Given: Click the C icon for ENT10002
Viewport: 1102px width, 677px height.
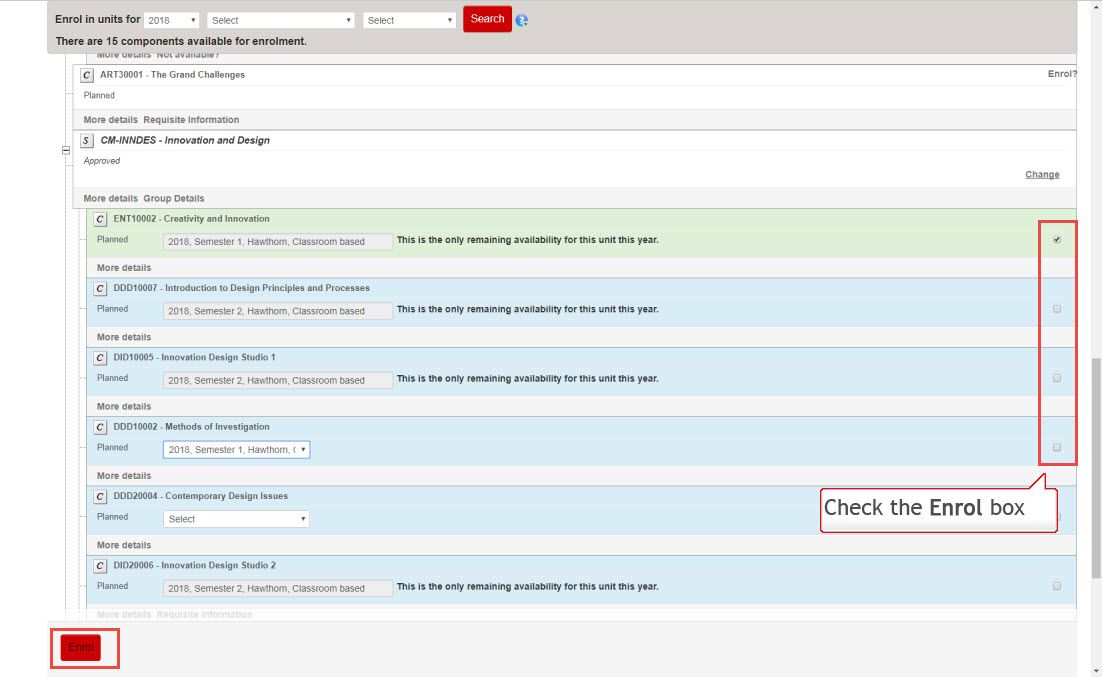Looking at the screenshot, I should click(100, 219).
